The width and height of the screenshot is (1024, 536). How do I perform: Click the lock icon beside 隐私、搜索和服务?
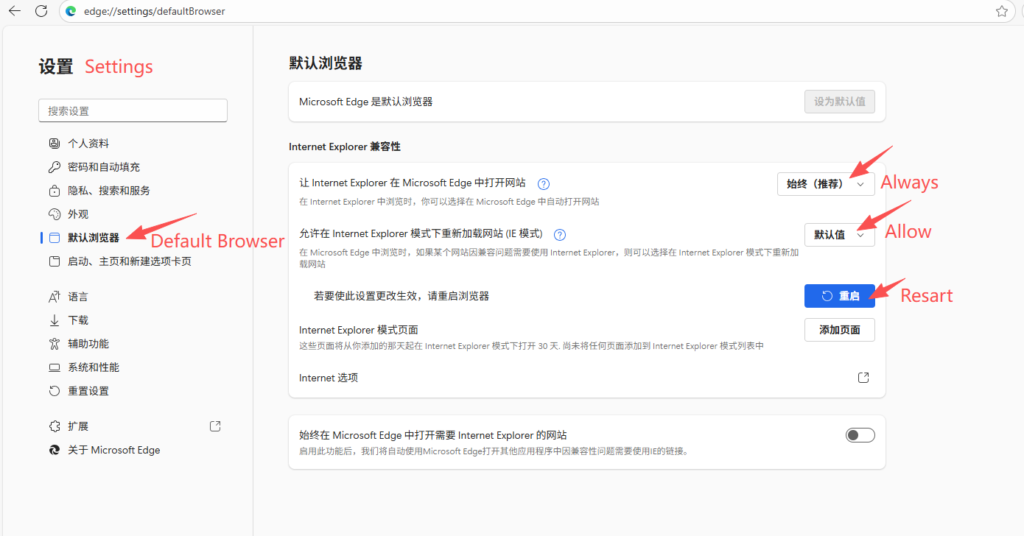[x=54, y=191]
